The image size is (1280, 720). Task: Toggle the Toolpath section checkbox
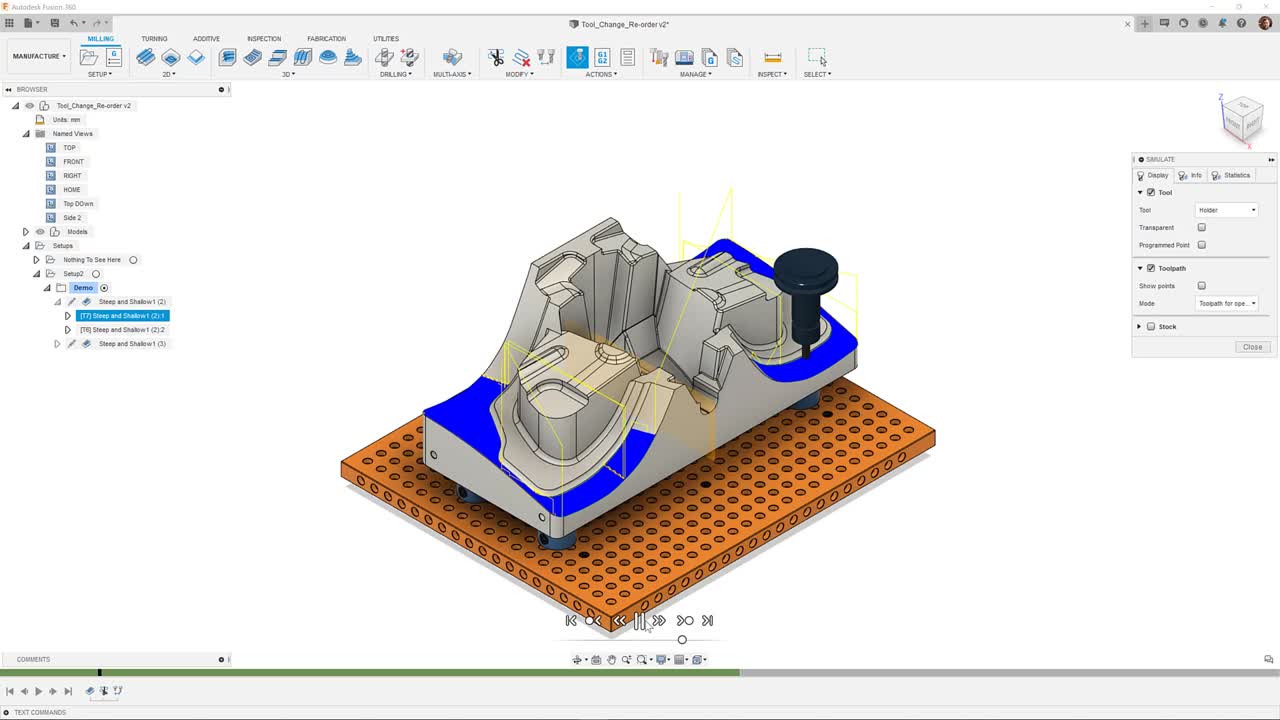coord(1151,268)
